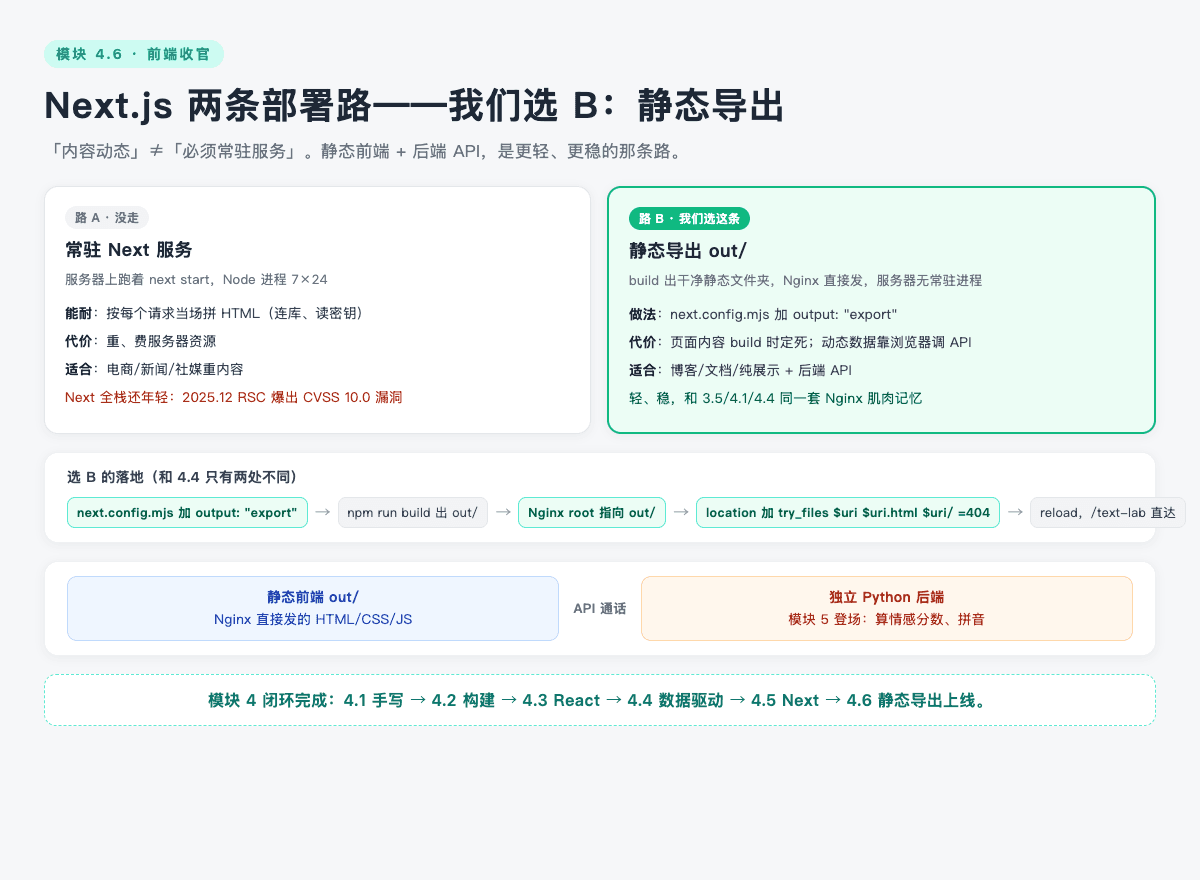Click the line 适合：博客/文档/纯展示 + 后端 API
Image resolution: width=1200 pixels, height=880 pixels.
coord(739,370)
